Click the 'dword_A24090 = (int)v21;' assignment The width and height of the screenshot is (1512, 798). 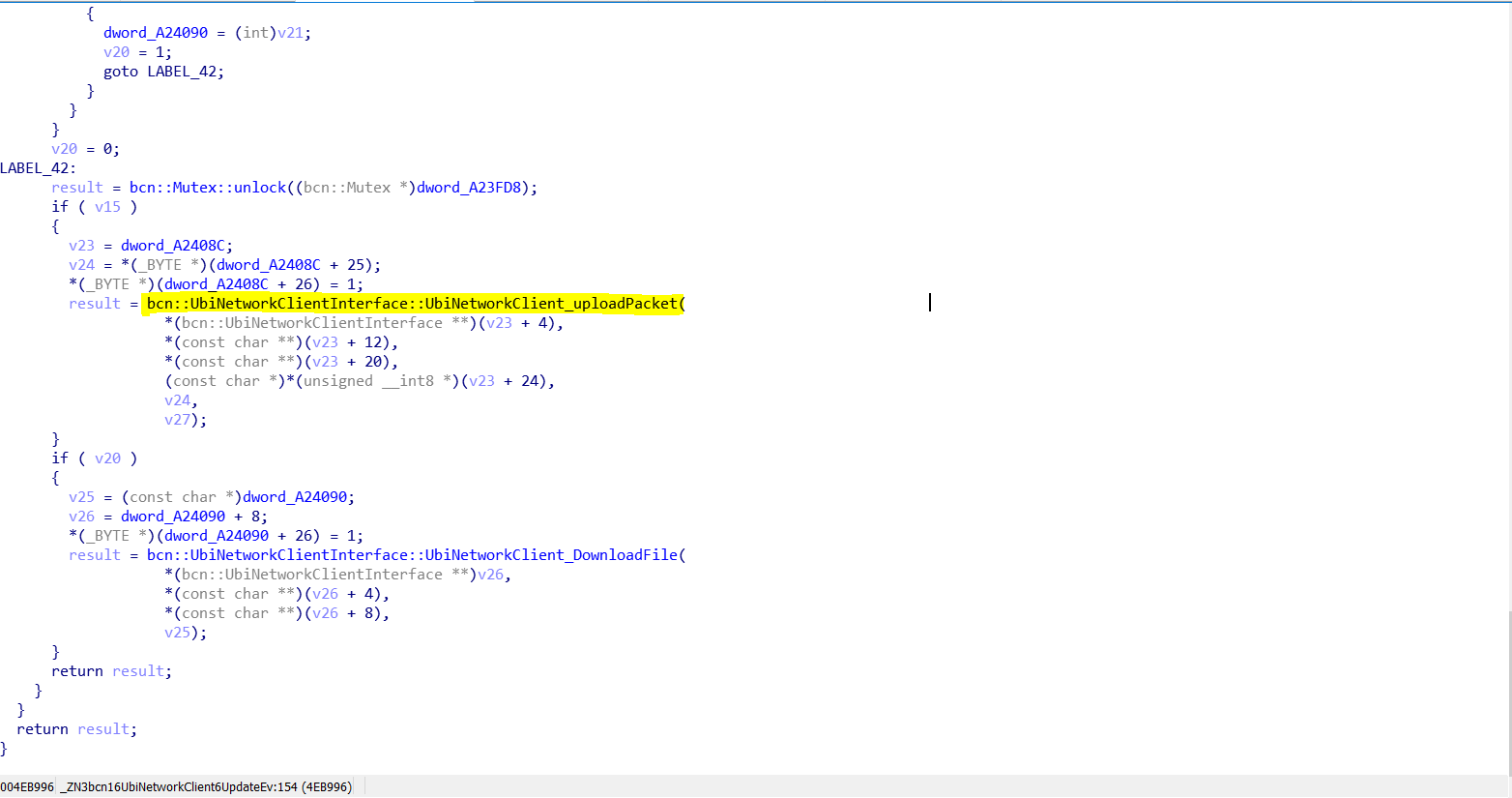pyautogui.click(x=207, y=33)
